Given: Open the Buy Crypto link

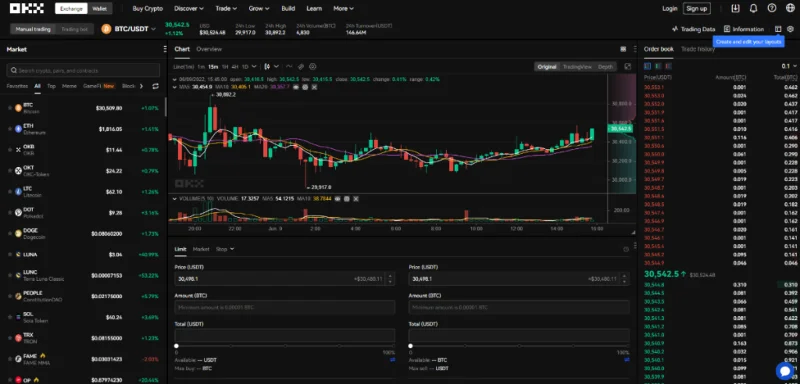Looking at the screenshot, I should [147, 8].
